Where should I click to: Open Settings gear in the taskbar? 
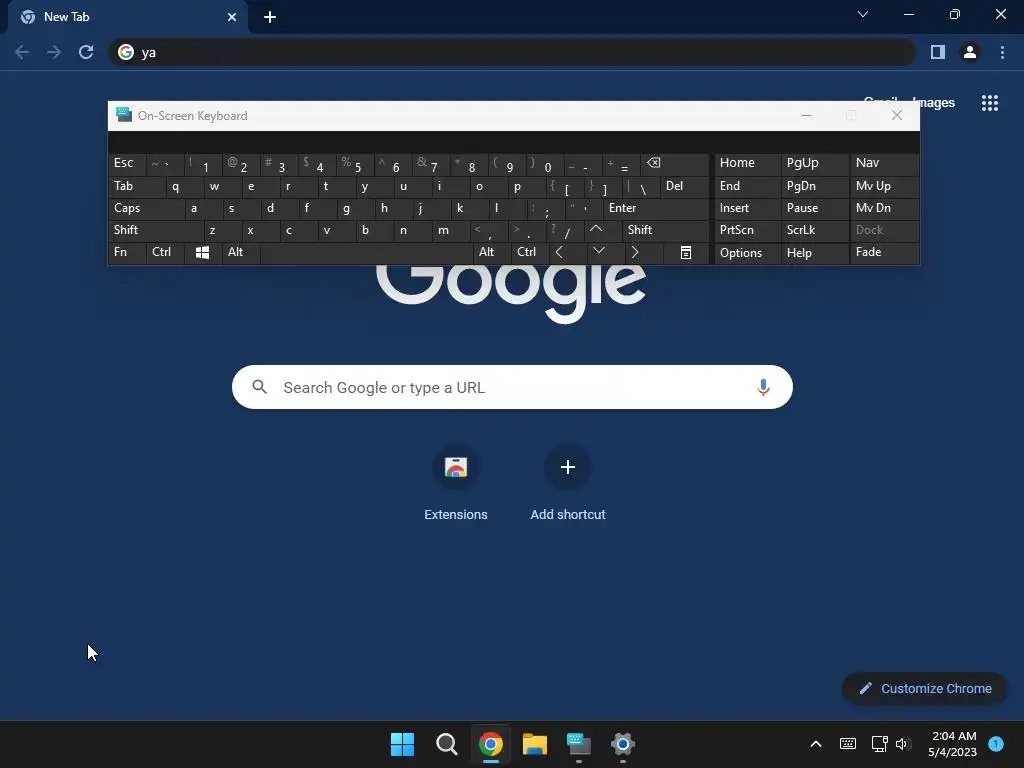[623, 744]
